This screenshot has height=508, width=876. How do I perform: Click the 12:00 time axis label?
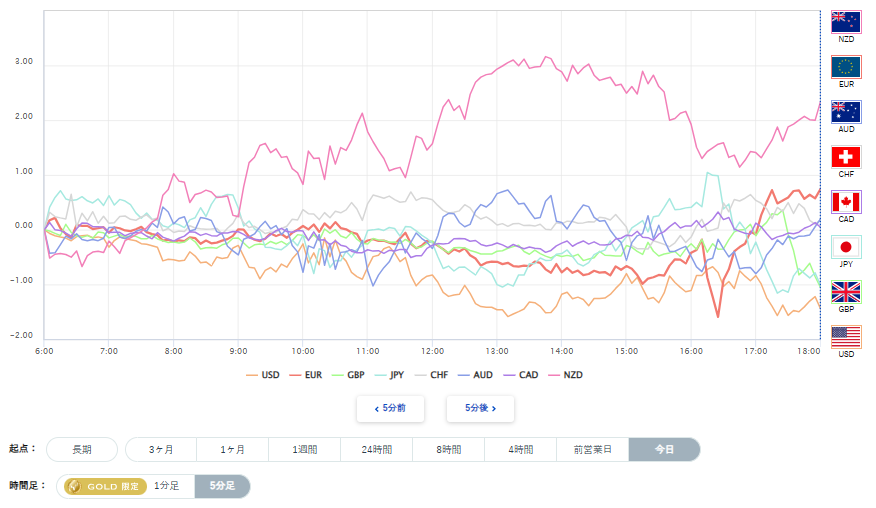pyautogui.click(x=432, y=351)
